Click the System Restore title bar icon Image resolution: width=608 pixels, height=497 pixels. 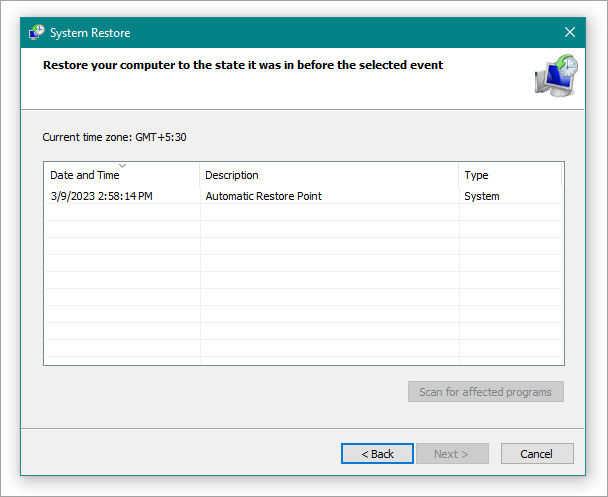point(37,32)
